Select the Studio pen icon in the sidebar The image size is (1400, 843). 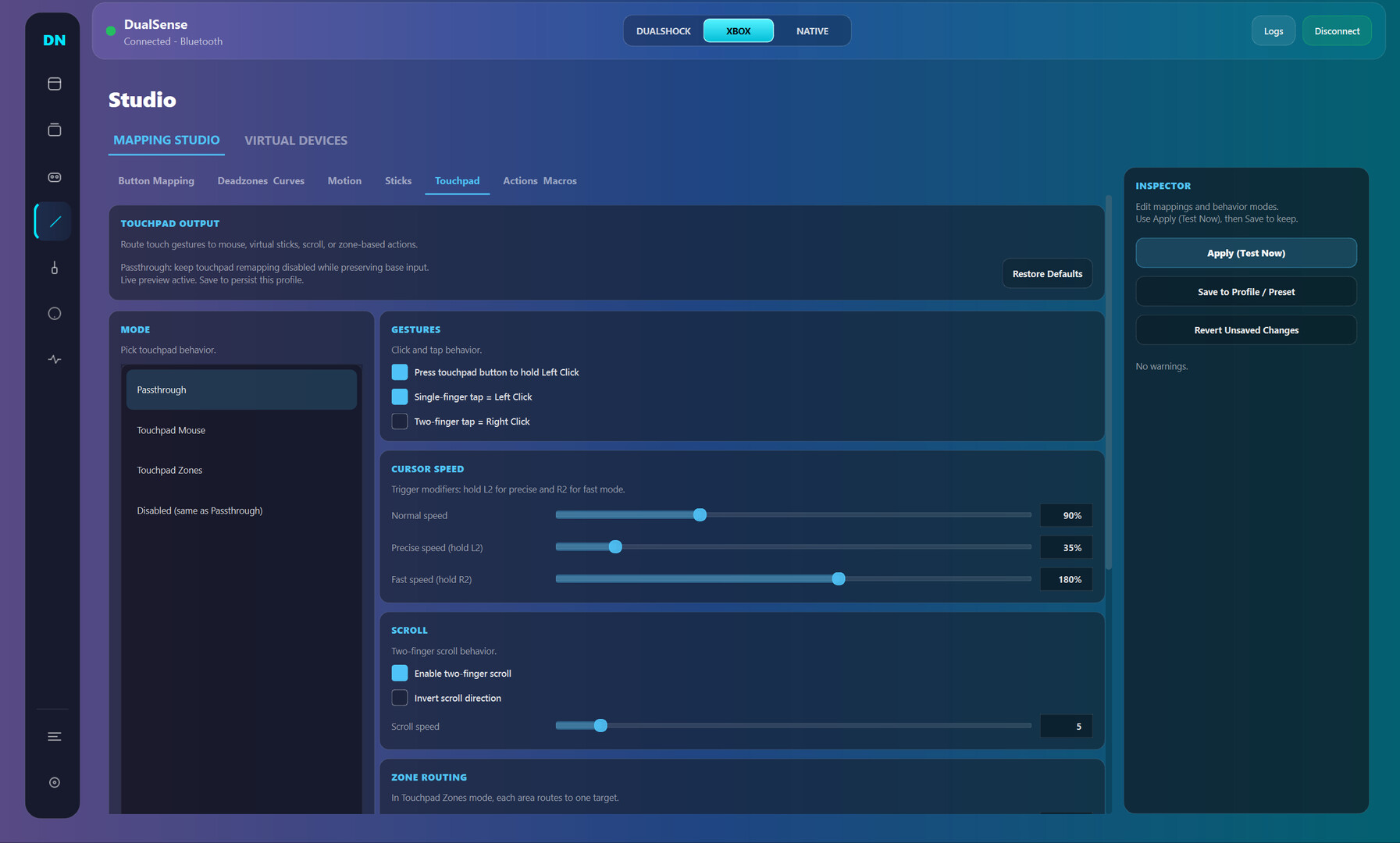point(54,222)
